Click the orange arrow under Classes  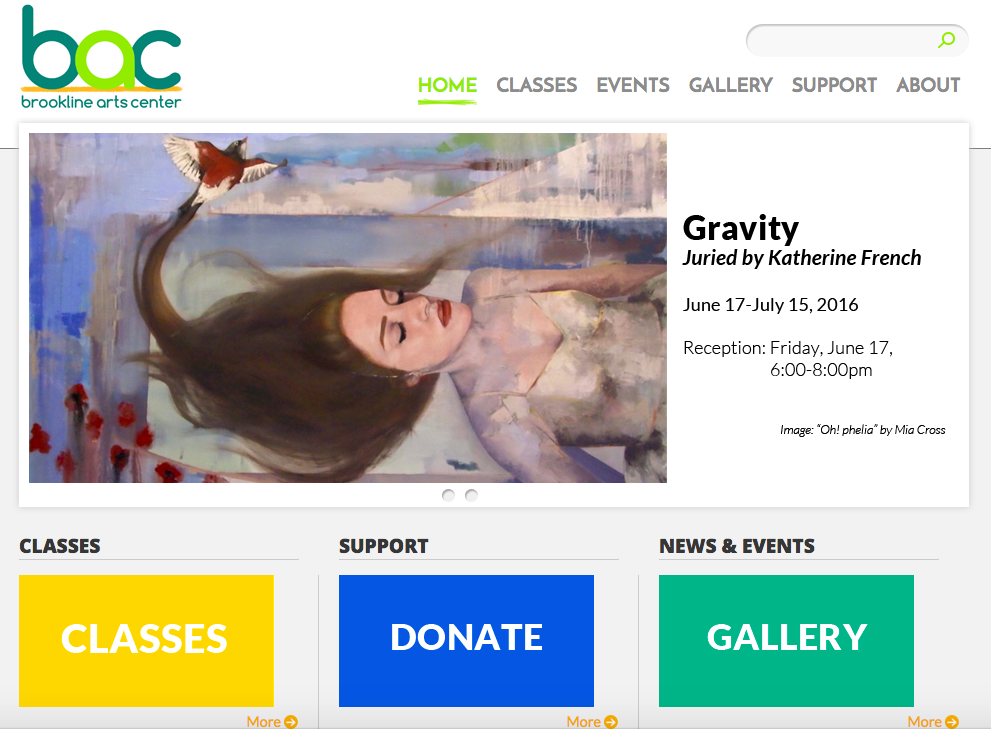coord(291,721)
